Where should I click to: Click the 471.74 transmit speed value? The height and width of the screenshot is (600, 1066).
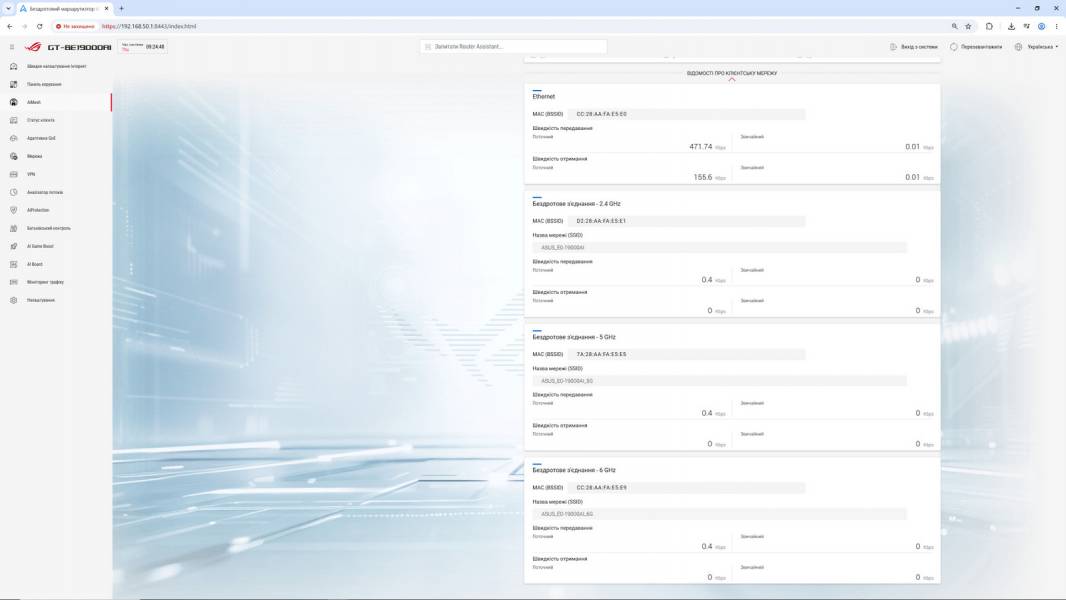[x=701, y=147]
